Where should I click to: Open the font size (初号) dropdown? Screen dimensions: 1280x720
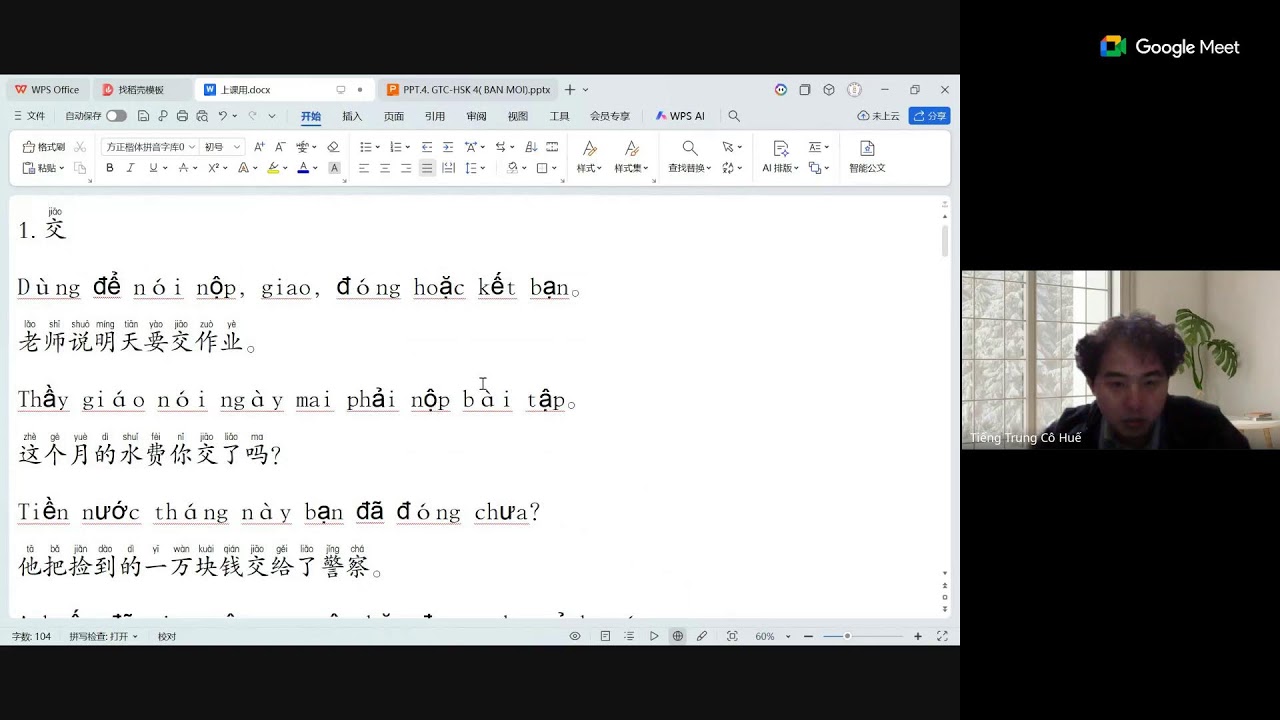237,147
